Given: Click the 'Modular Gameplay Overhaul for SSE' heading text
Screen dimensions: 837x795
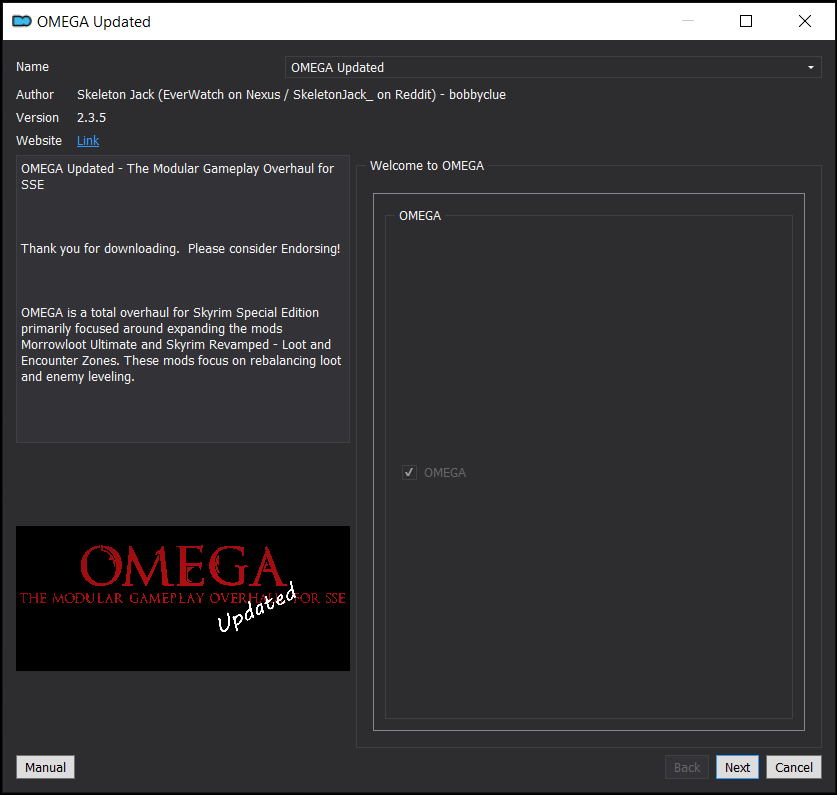Looking at the screenshot, I should point(178,176).
